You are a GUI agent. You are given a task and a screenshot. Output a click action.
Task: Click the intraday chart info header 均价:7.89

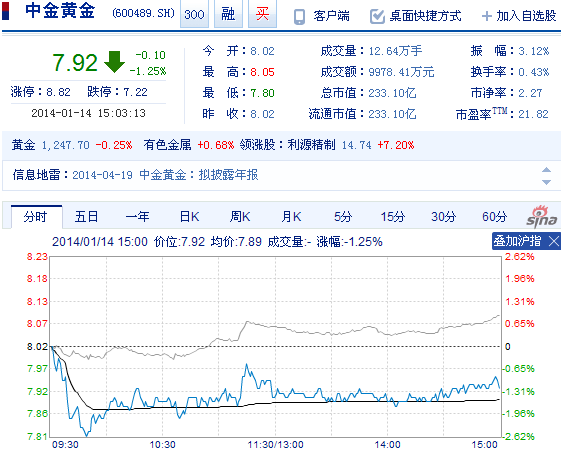[x=236, y=242]
